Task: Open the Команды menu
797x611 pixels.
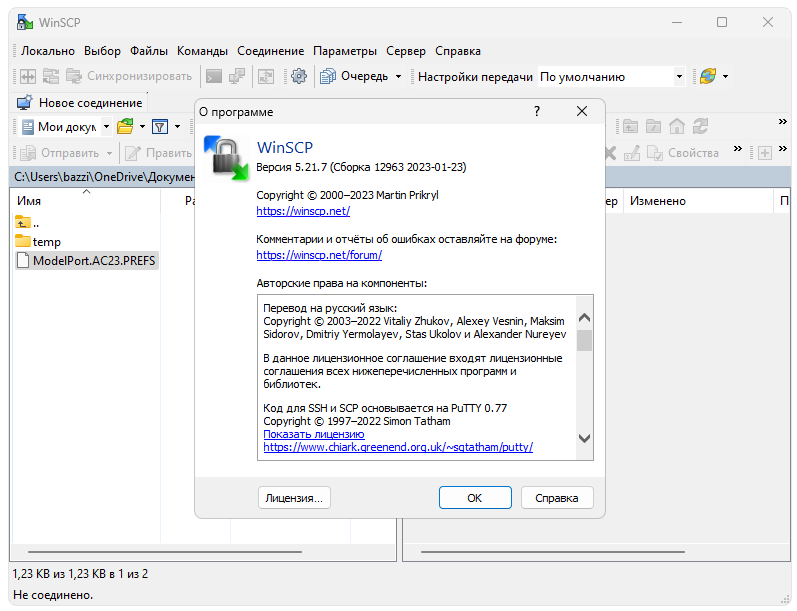Action: tap(202, 51)
